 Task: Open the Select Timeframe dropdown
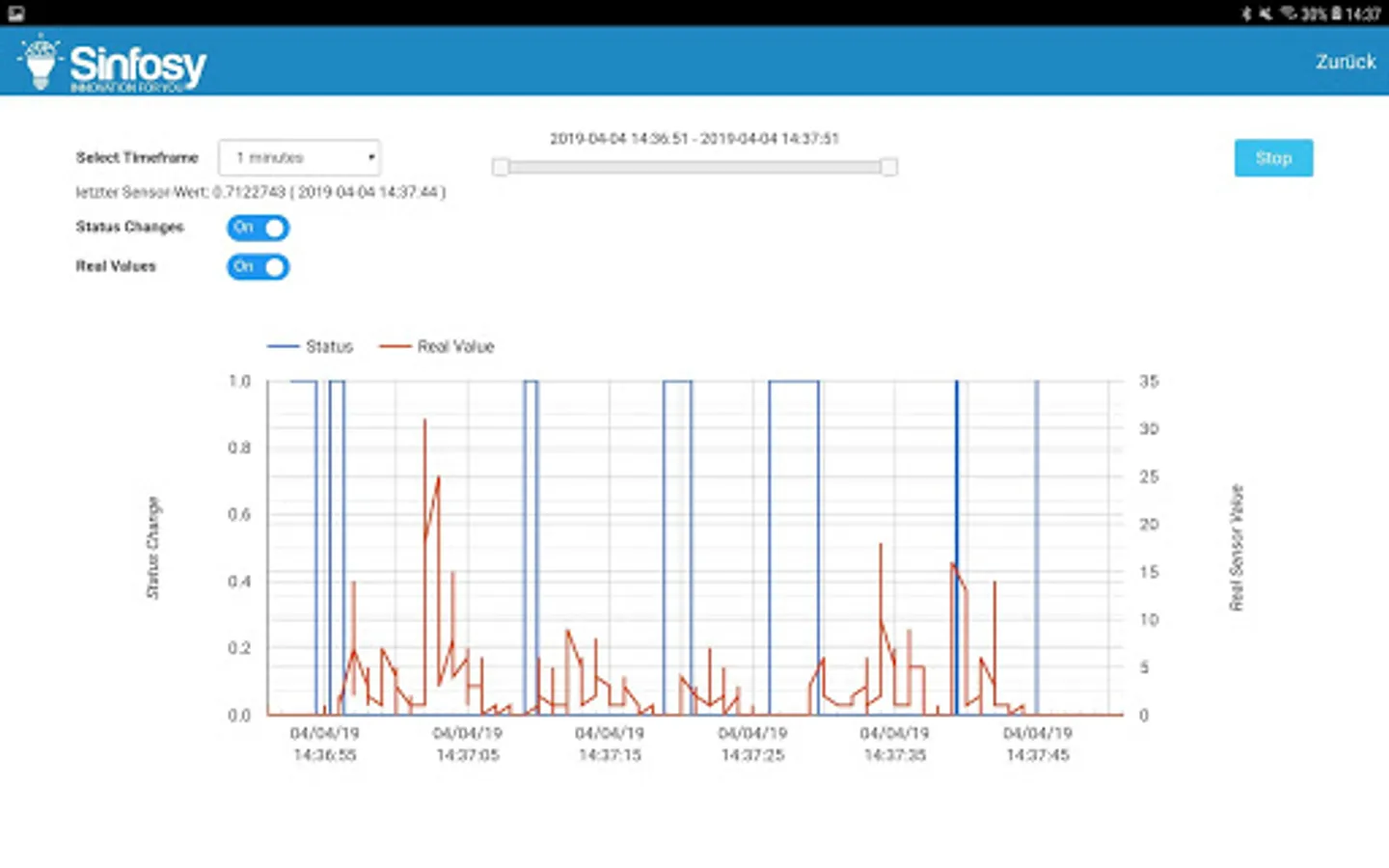tap(299, 157)
